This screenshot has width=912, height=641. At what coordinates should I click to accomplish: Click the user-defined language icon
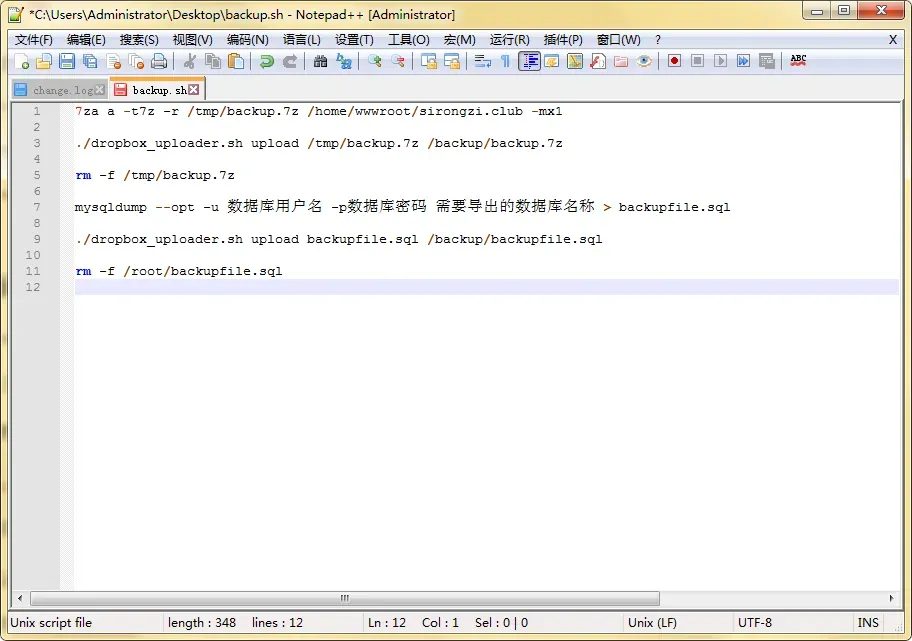click(x=552, y=61)
